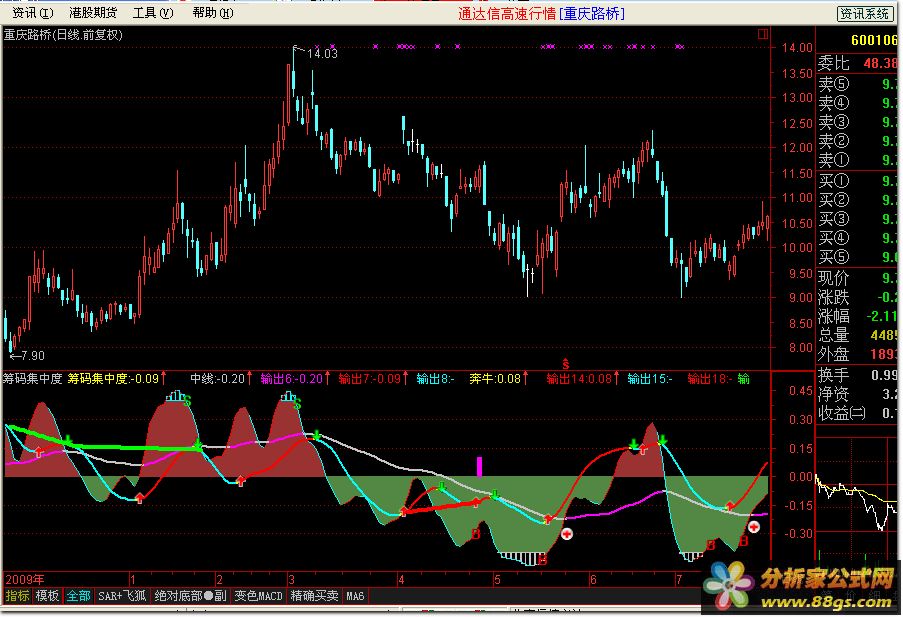Open the 工具(V) menu

tap(153, 13)
